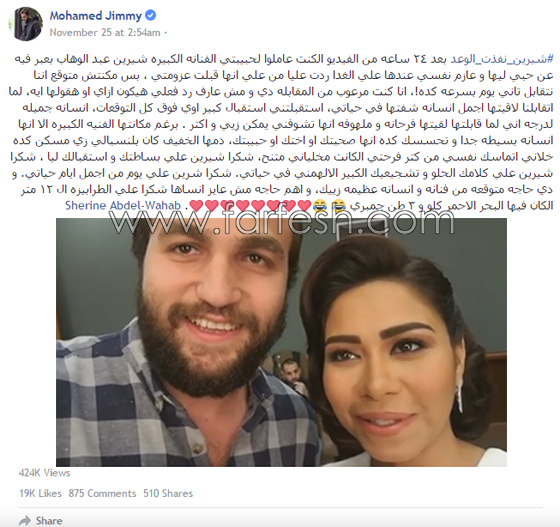The image size is (560, 527).
Task: Open the November 25 at 2:54am timestamp
Action: (x=105, y=32)
